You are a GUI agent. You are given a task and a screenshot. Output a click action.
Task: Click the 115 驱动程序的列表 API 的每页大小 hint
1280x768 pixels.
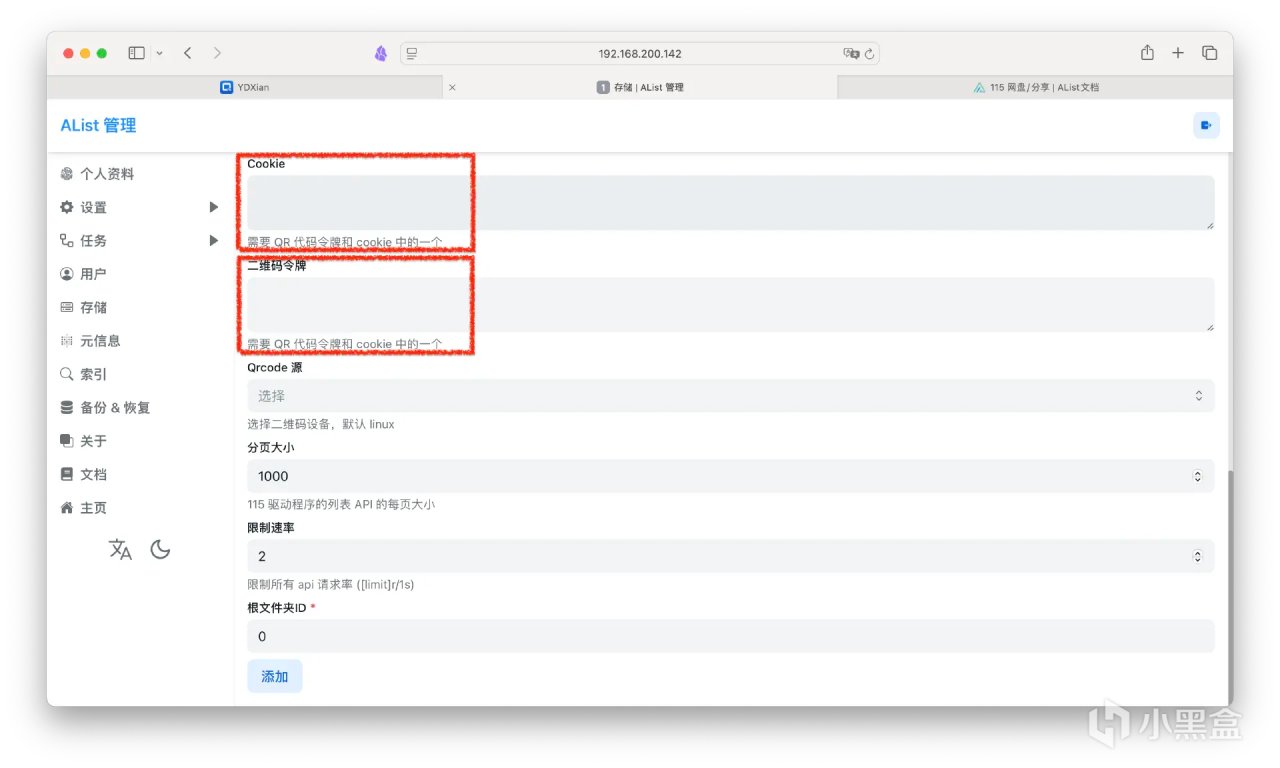coord(341,504)
